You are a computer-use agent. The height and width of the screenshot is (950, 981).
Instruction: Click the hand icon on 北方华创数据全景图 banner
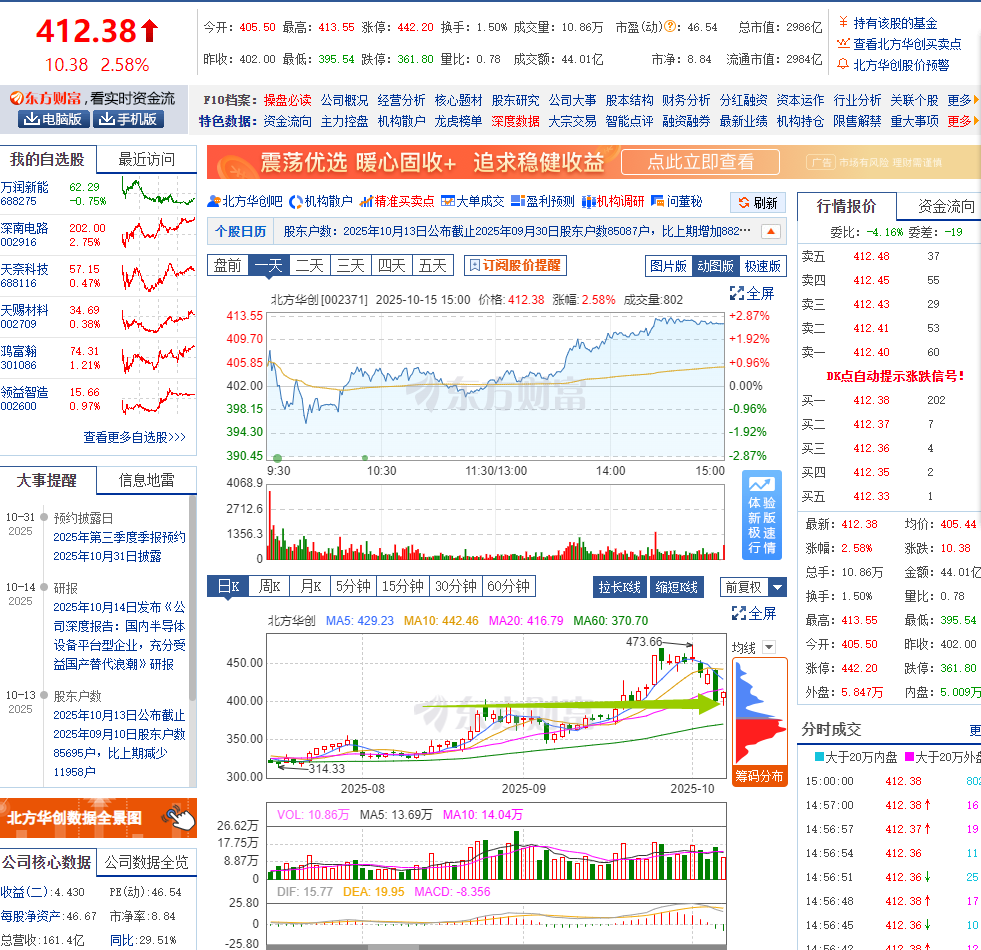(178, 817)
